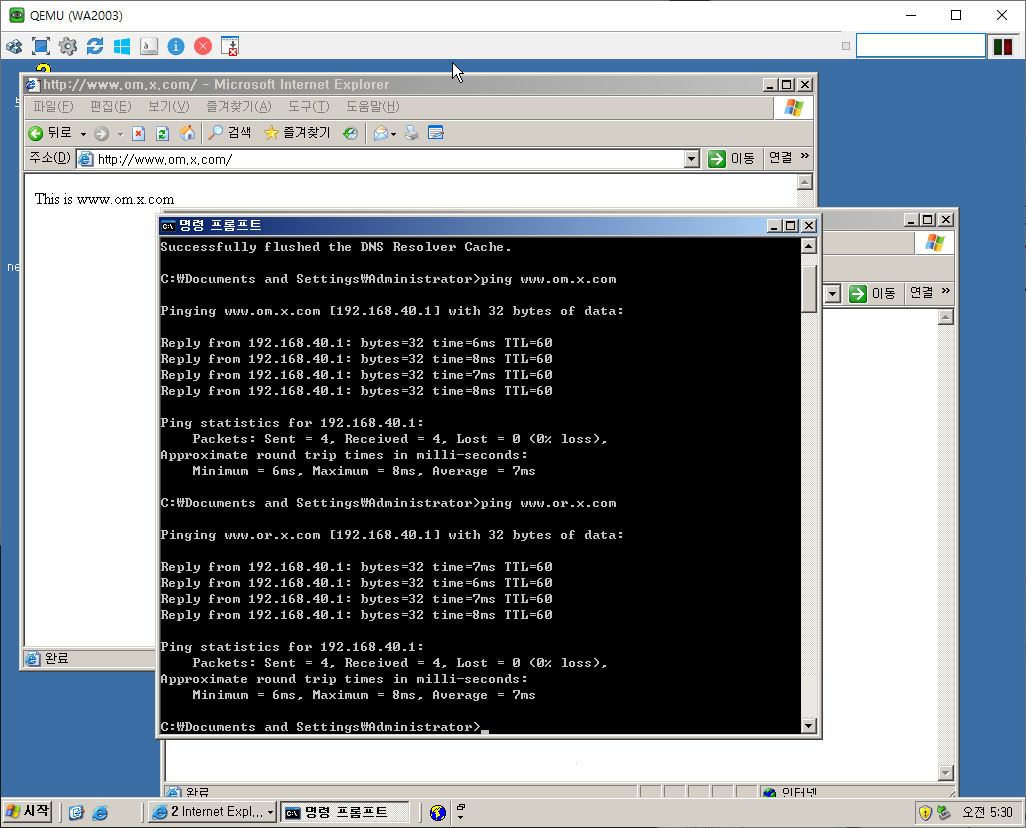Open address bar dropdown in front IE window
Screen dimensions: 1026x828
pos(692,159)
